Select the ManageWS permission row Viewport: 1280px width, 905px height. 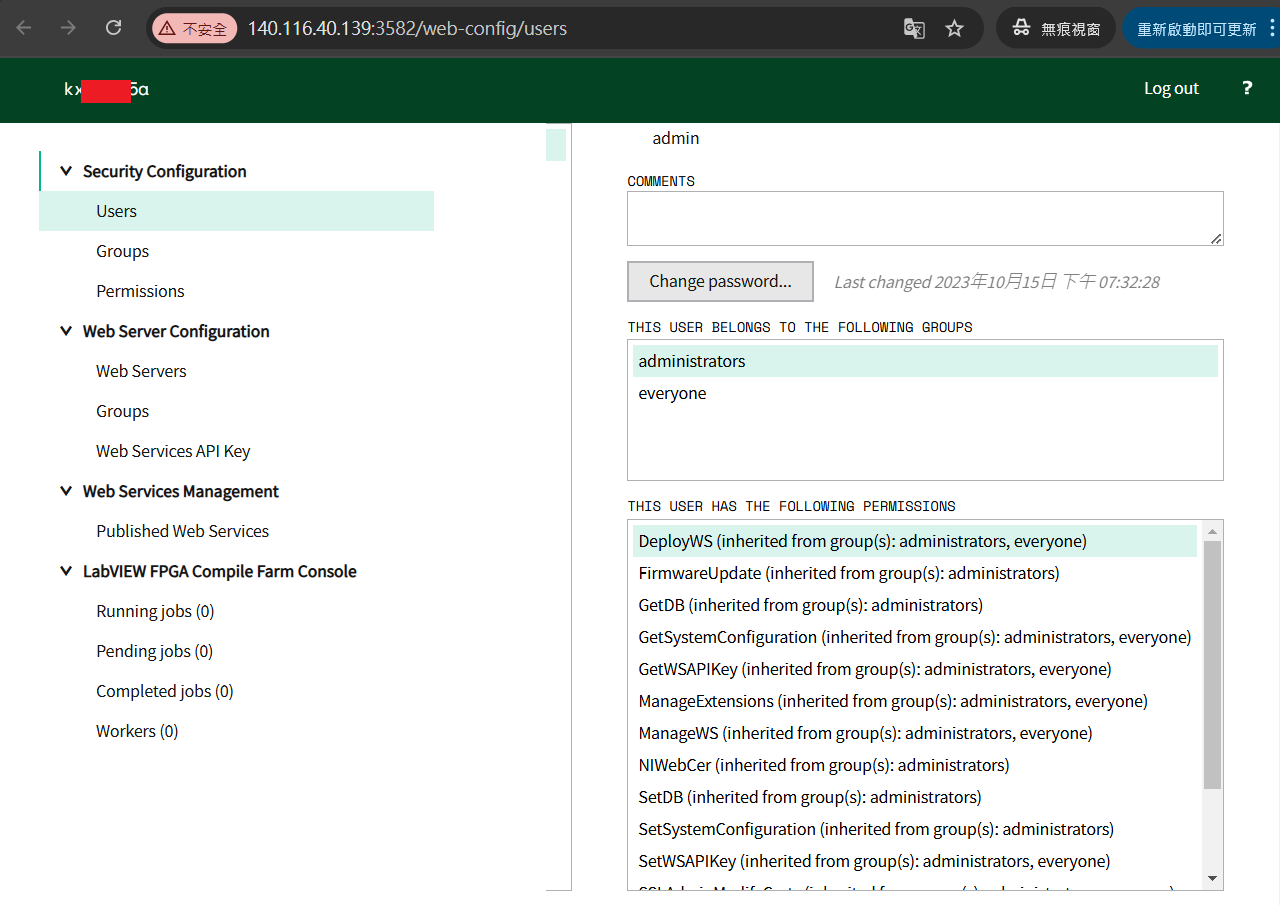click(915, 733)
